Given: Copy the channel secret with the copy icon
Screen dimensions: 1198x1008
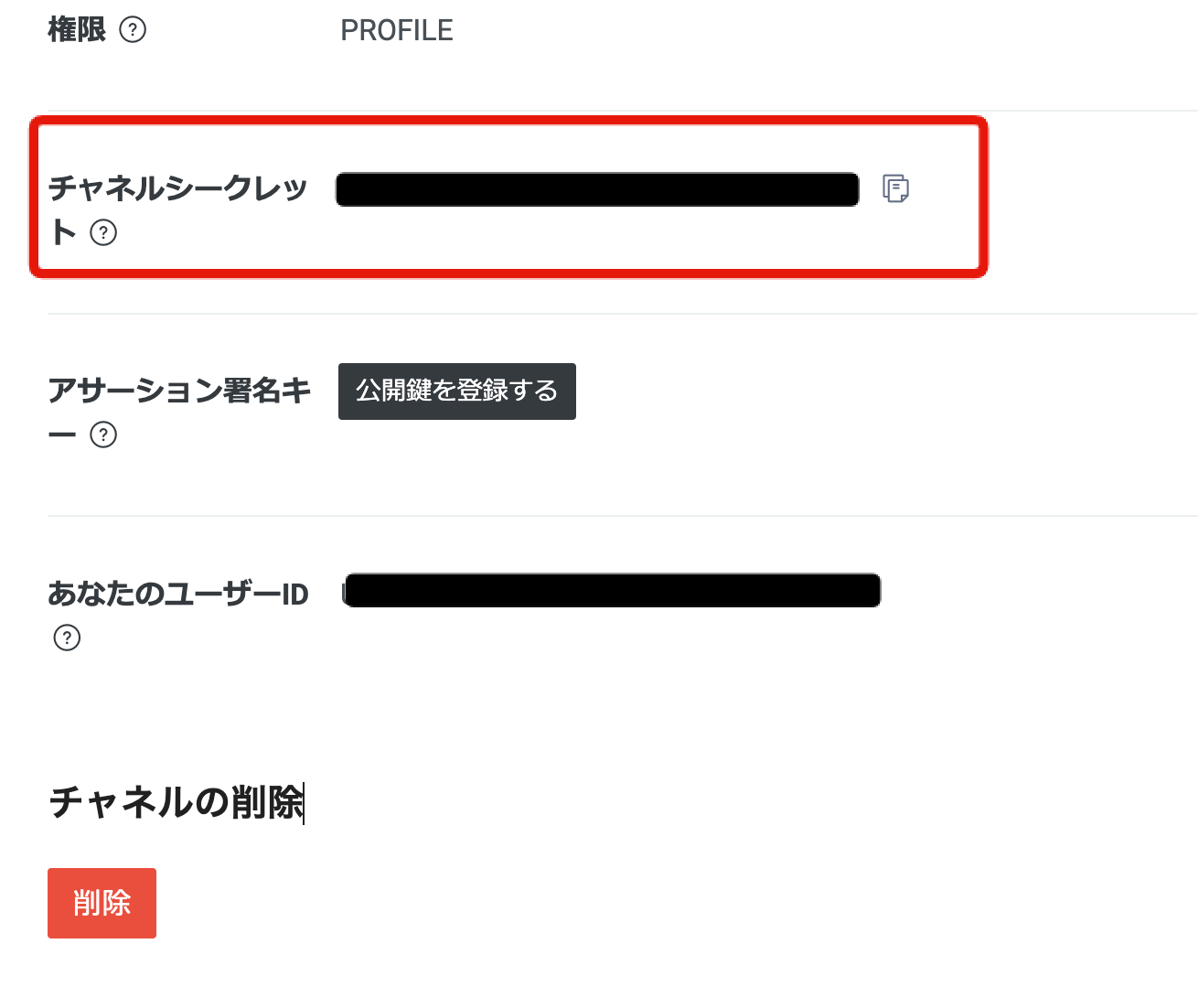Looking at the screenshot, I should click(x=895, y=188).
